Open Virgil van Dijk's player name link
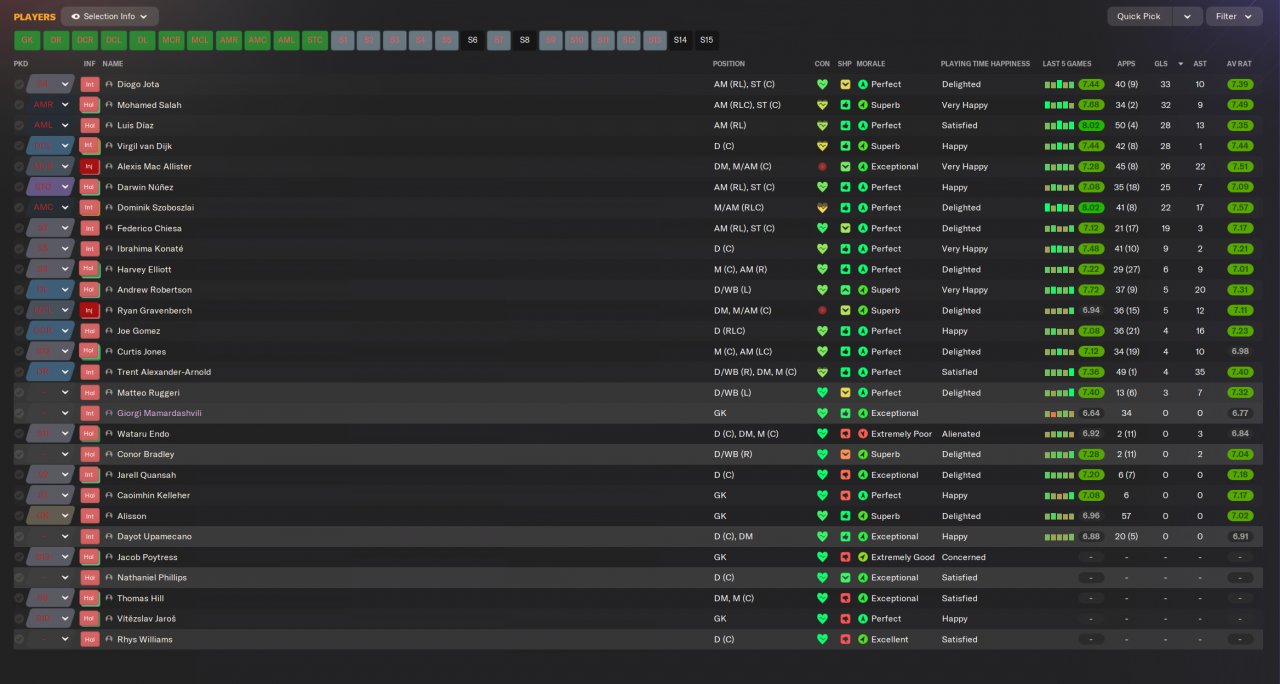The image size is (1280, 684). 145,146
